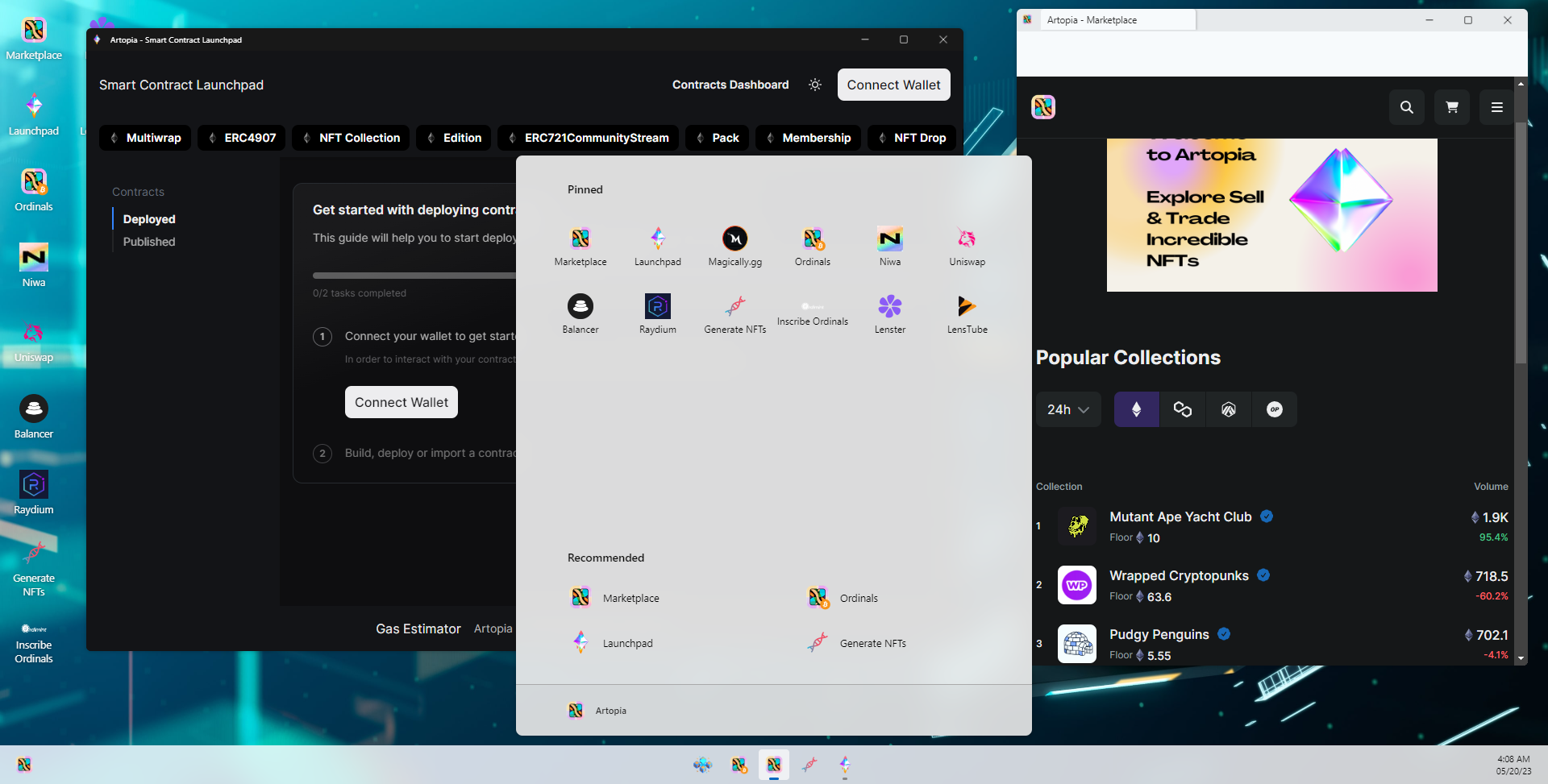1548x784 pixels.
Task: Launch Lenster from the pinned apps
Action: 889,313
